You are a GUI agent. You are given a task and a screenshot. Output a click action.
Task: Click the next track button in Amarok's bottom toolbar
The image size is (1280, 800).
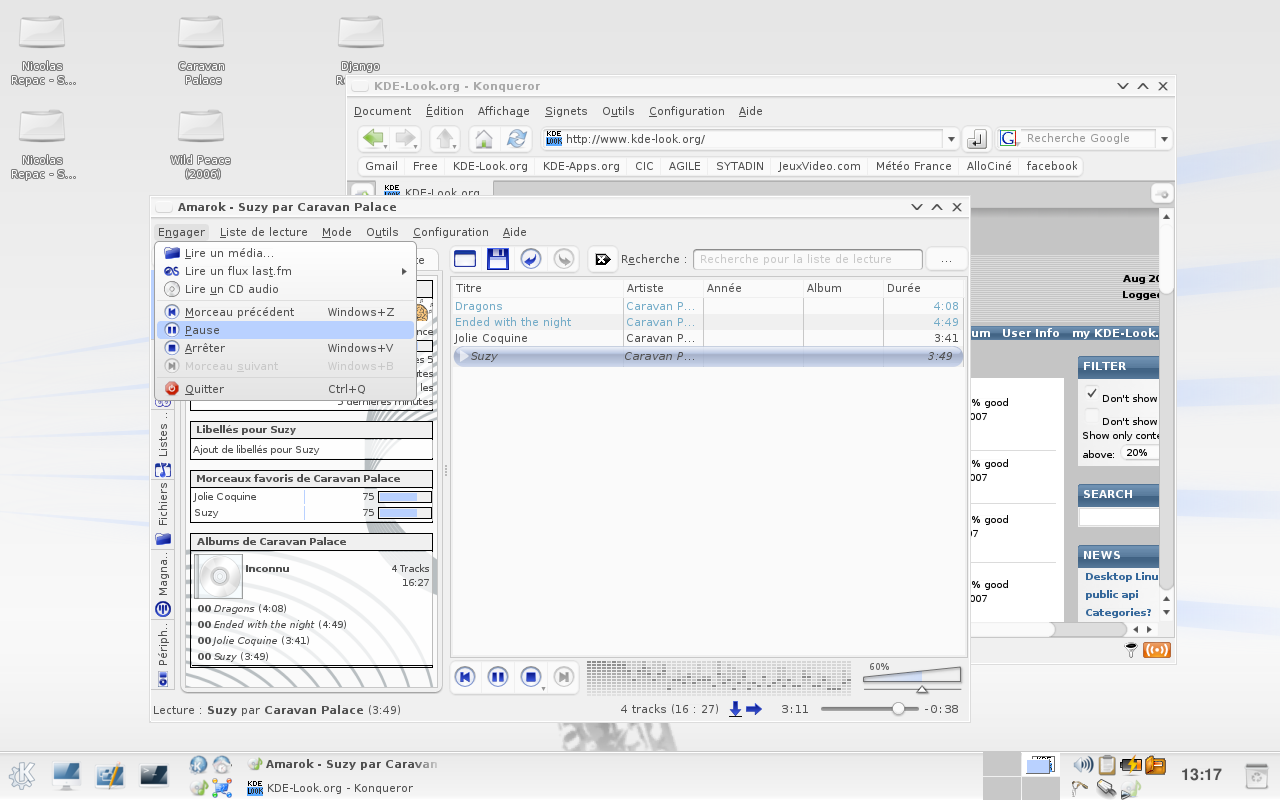pyautogui.click(x=564, y=677)
